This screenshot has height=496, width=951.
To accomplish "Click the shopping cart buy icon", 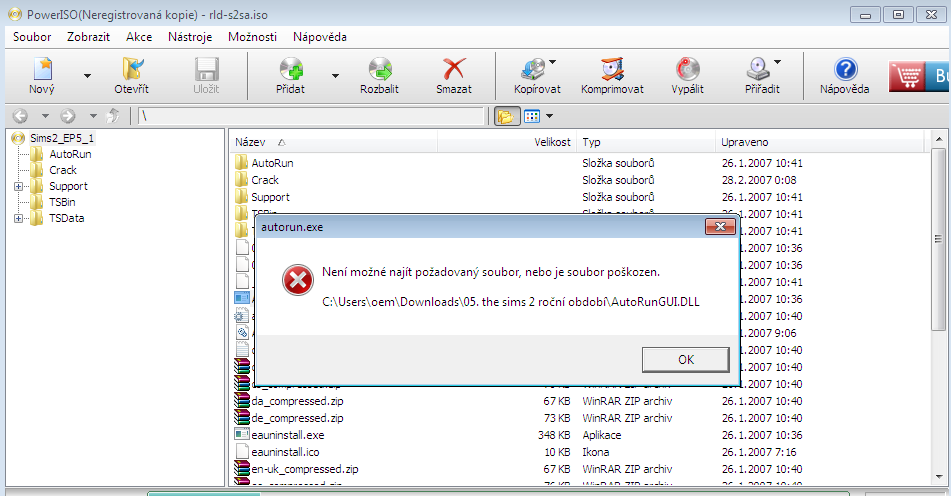I will (907, 76).
